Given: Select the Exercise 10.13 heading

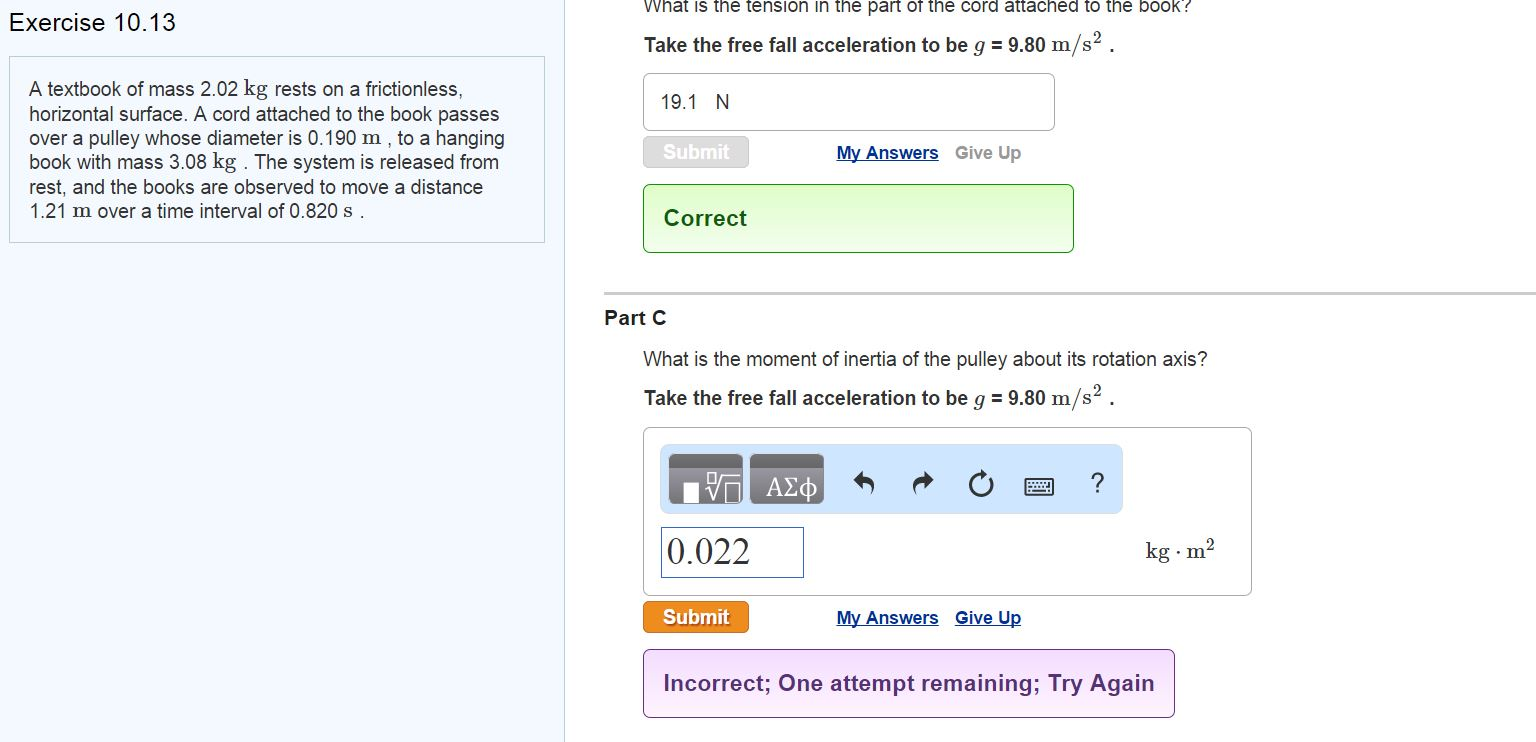Looking at the screenshot, I should pyautogui.click(x=92, y=22).
